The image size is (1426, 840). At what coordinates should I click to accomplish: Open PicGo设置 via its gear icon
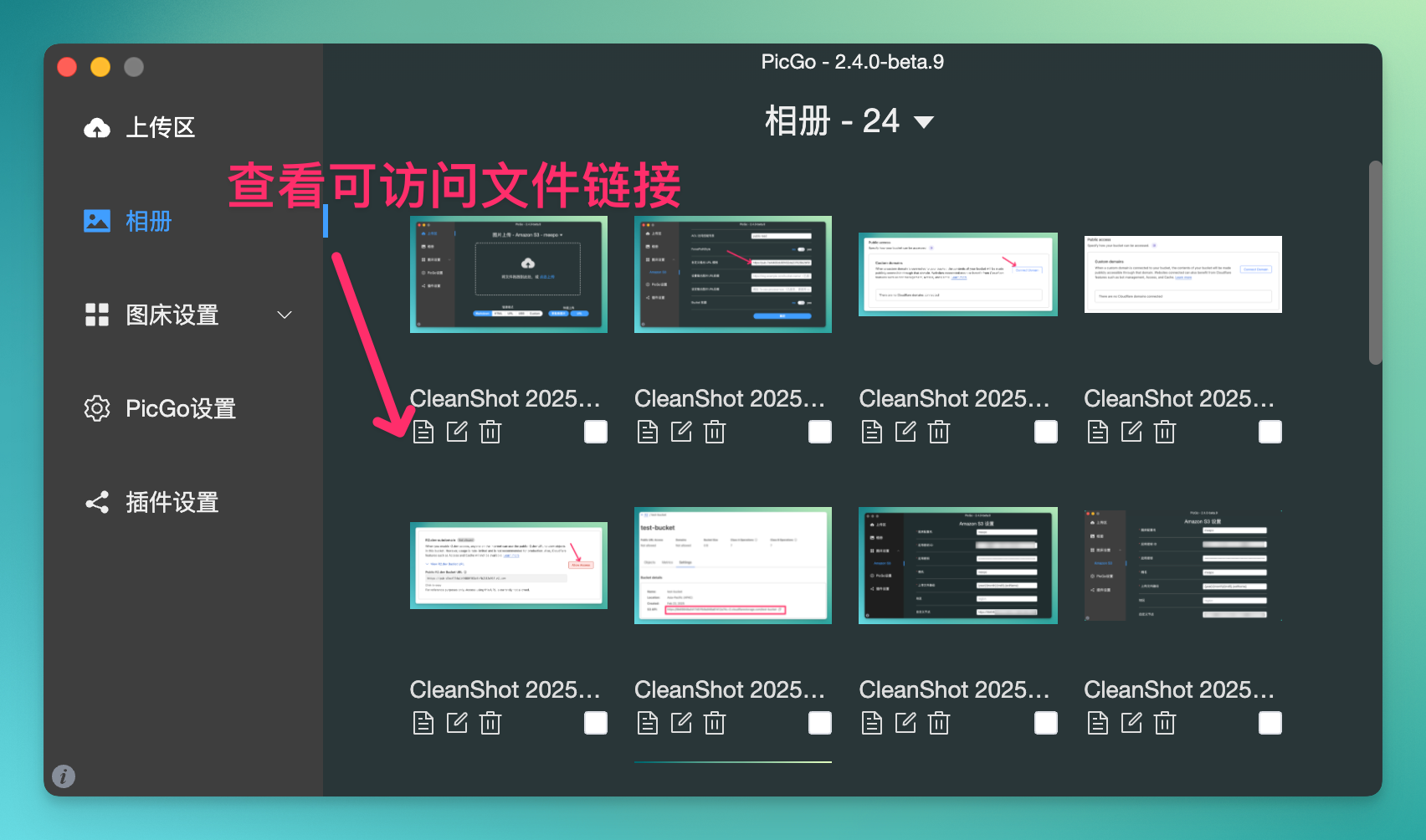tap(97, 408)
